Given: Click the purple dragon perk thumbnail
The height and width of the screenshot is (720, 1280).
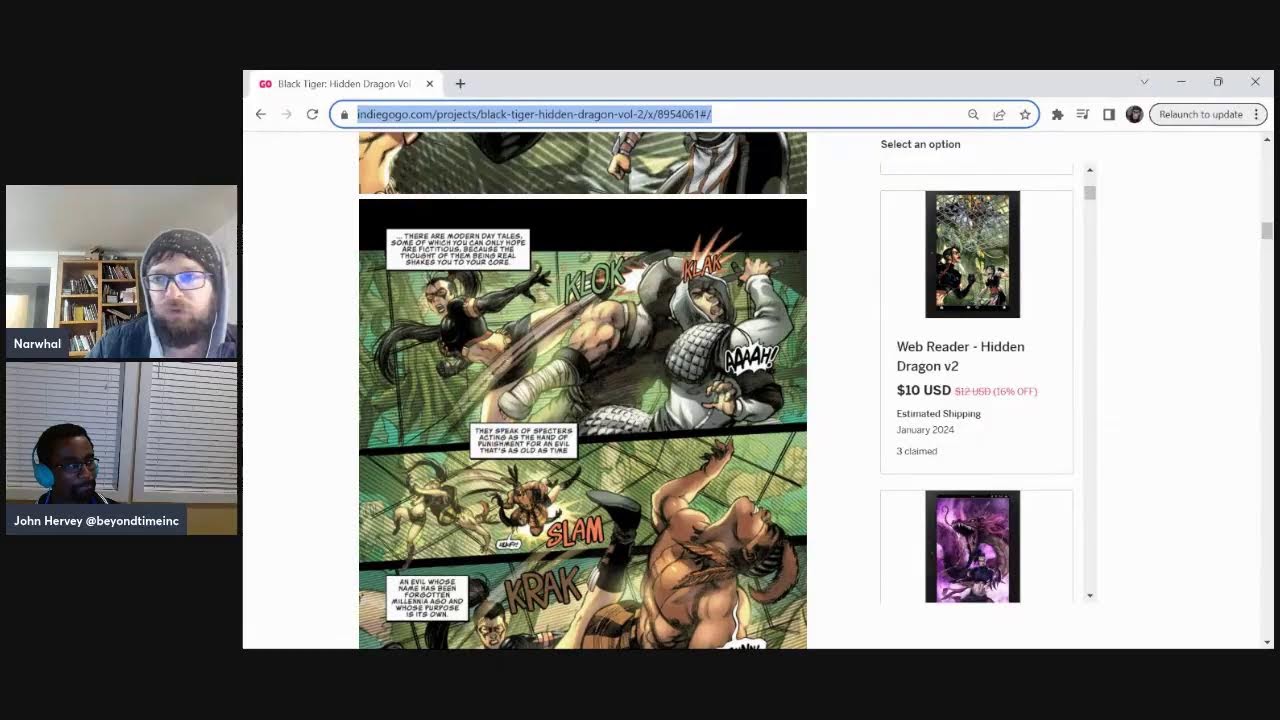Looking at the screenshot, I should [972, 546].
